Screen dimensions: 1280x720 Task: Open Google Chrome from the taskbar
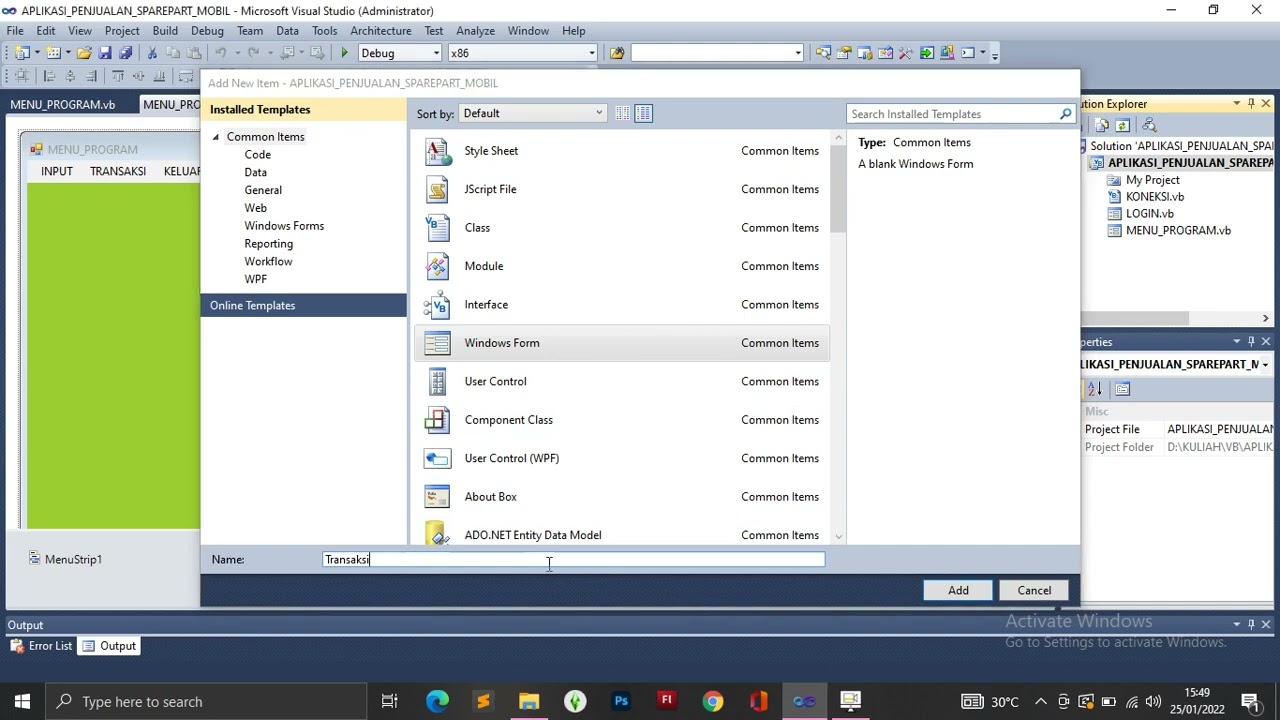click(x=713, y=701)
